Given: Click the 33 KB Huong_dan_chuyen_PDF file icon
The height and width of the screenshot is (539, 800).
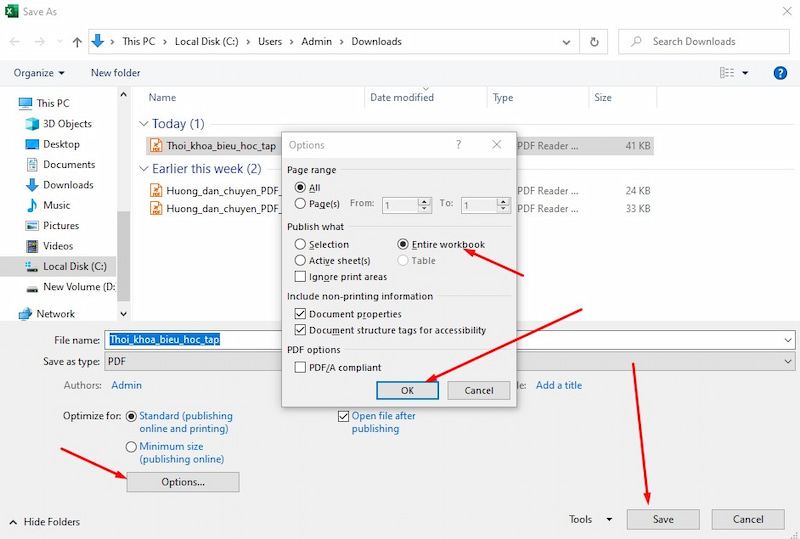Looking at the screenshot, I should click(156, 208).
